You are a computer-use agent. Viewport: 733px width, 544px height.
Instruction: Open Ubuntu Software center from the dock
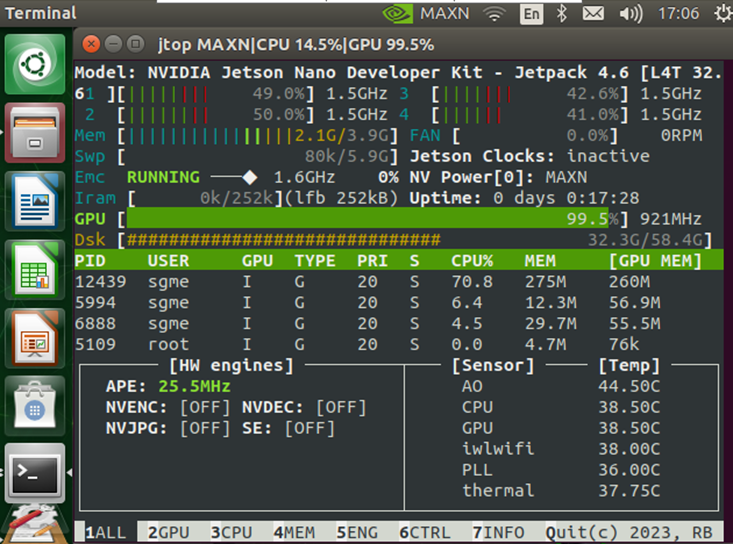pyautogui.click(x=35, y=406)
